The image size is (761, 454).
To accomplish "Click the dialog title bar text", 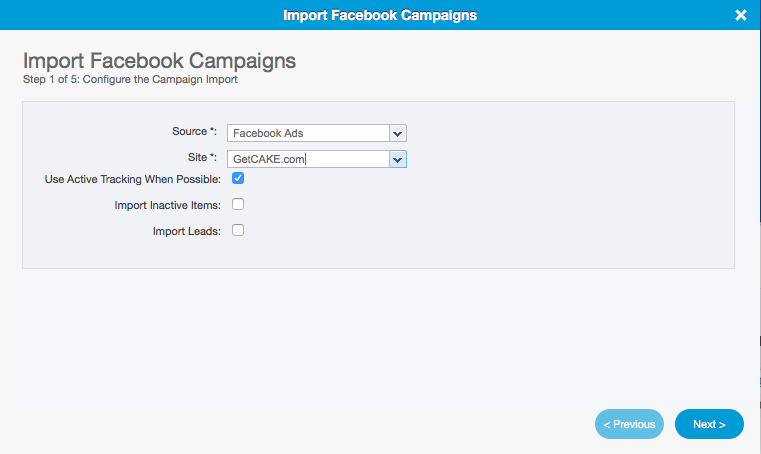I will click(x=380, y=15).
